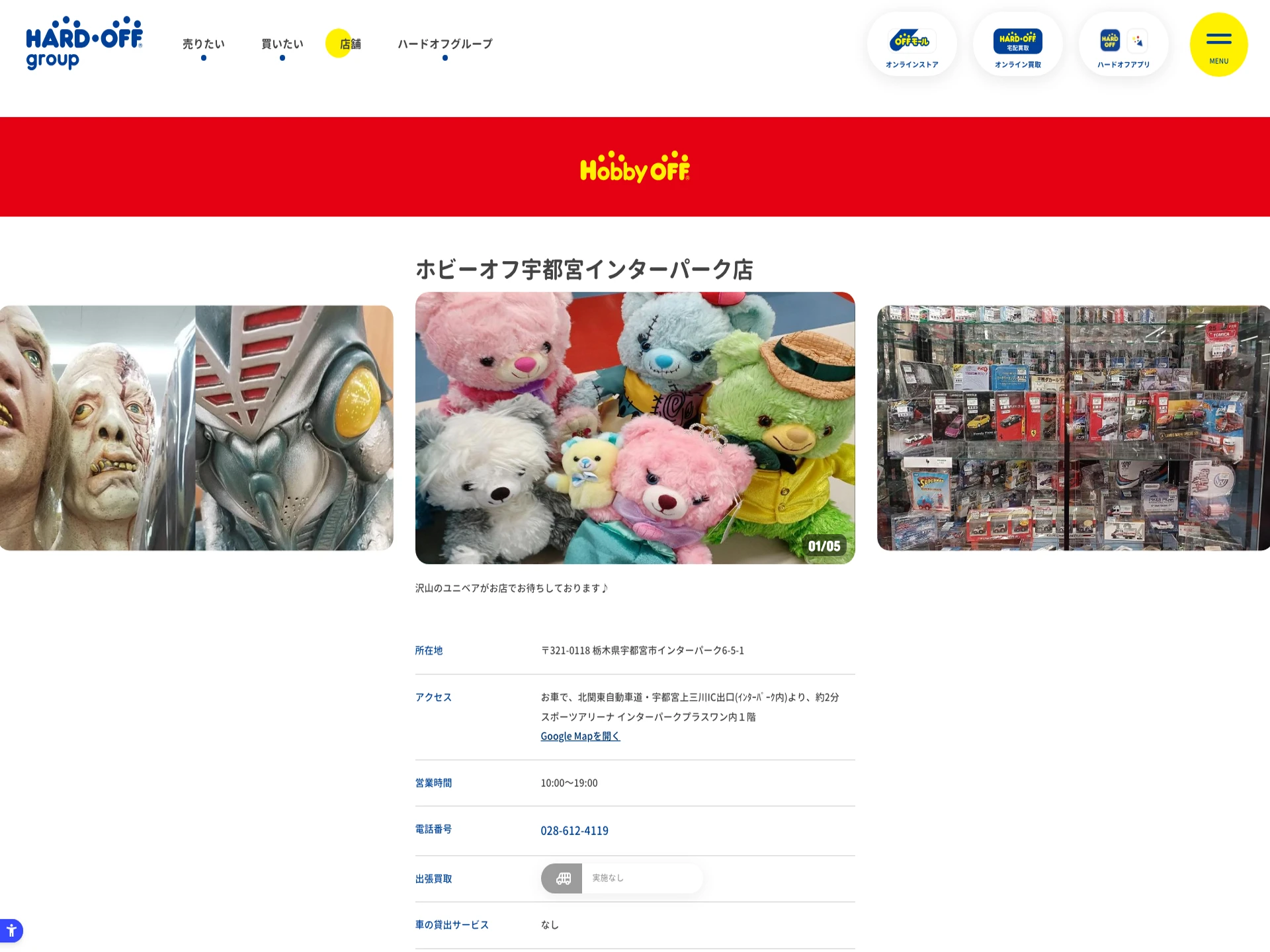
Task: Call the phone number 028-612-4119
Action: pos(574,830)
